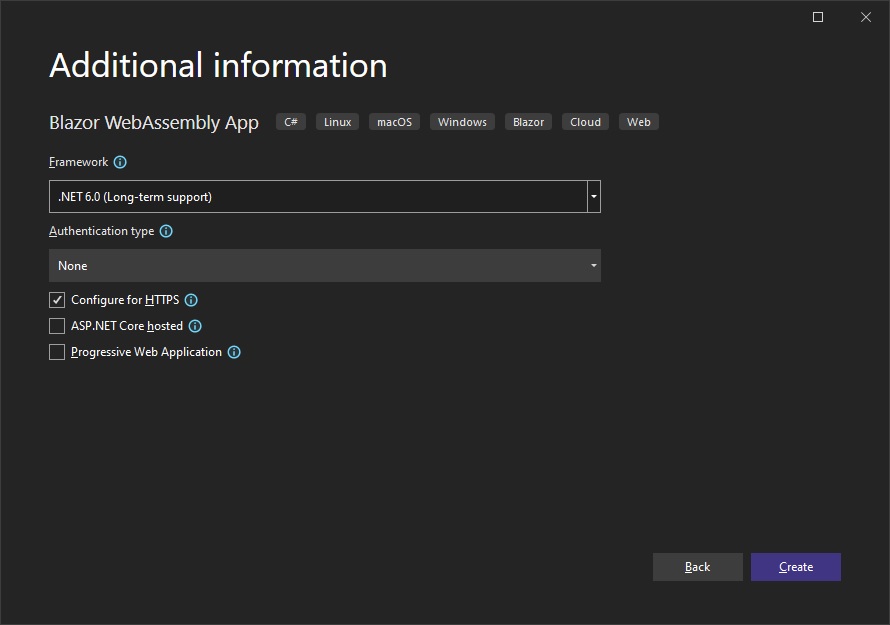Click the Linux tag
This screenshot has height=625, width=890.
click(x=338, y=122)
